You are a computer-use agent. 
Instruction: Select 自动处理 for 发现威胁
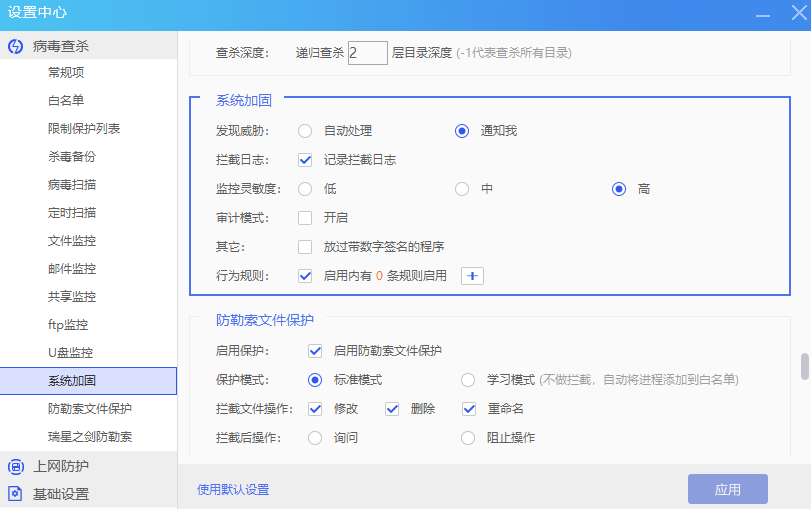pyautogui.click(x=305, y=131)
